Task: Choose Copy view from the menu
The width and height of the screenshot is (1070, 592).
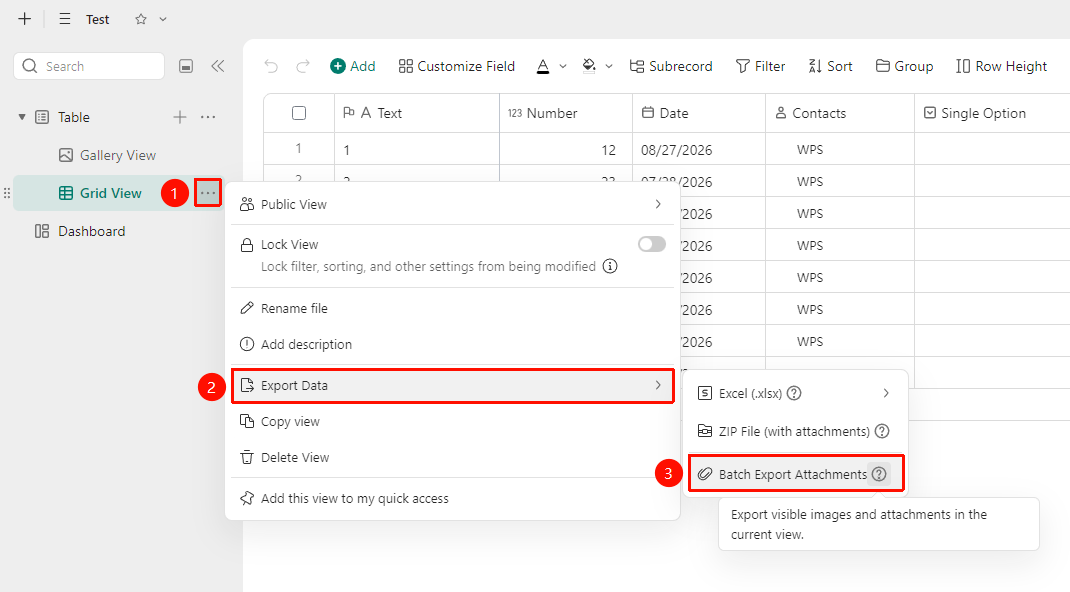Action: (x=452, y=421)
